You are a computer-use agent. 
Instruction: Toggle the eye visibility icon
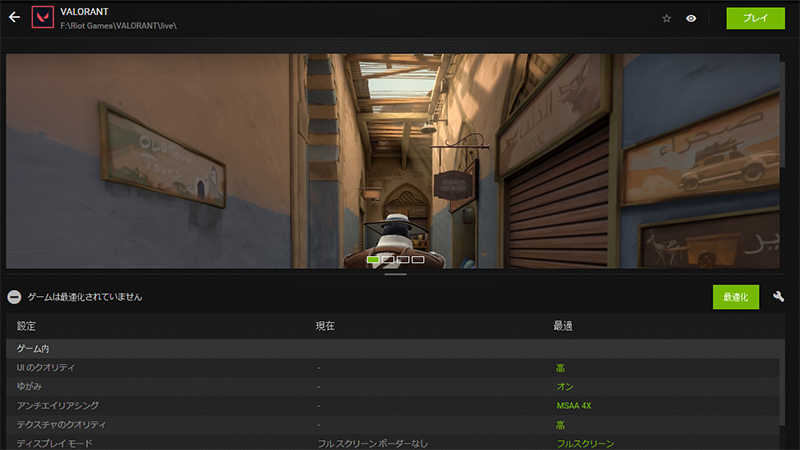tap(691, 18)
